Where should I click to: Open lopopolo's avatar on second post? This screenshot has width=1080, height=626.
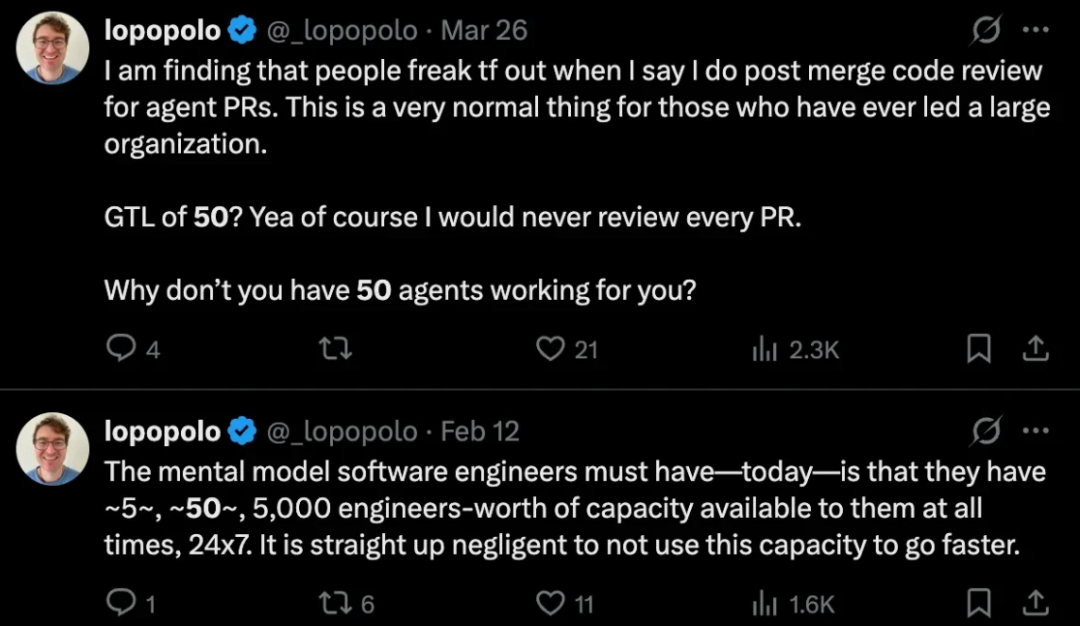(53, 448)
